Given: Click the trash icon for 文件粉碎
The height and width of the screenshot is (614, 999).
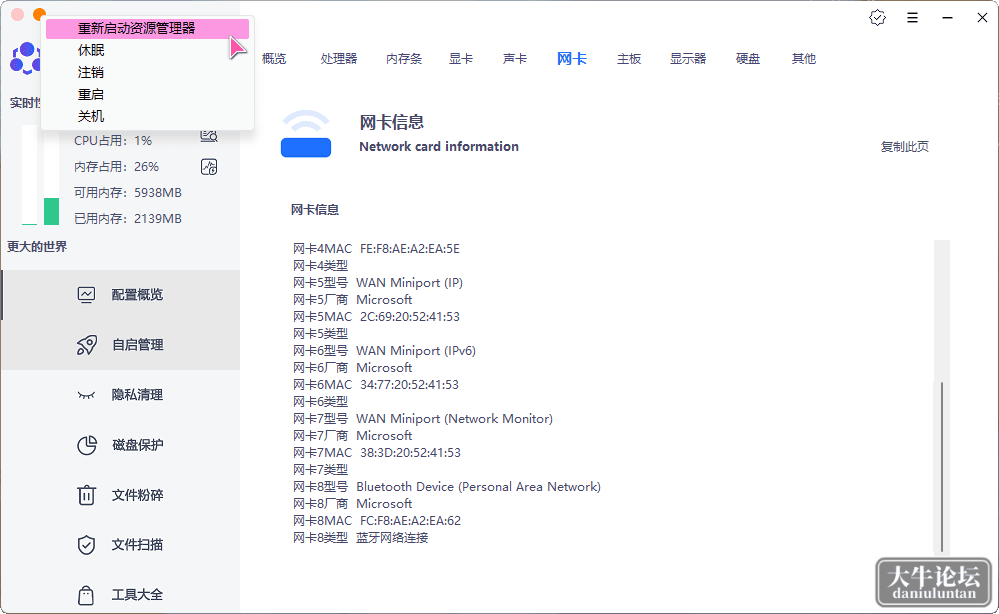Looking at the screenshot, I should tap(86, 495).
